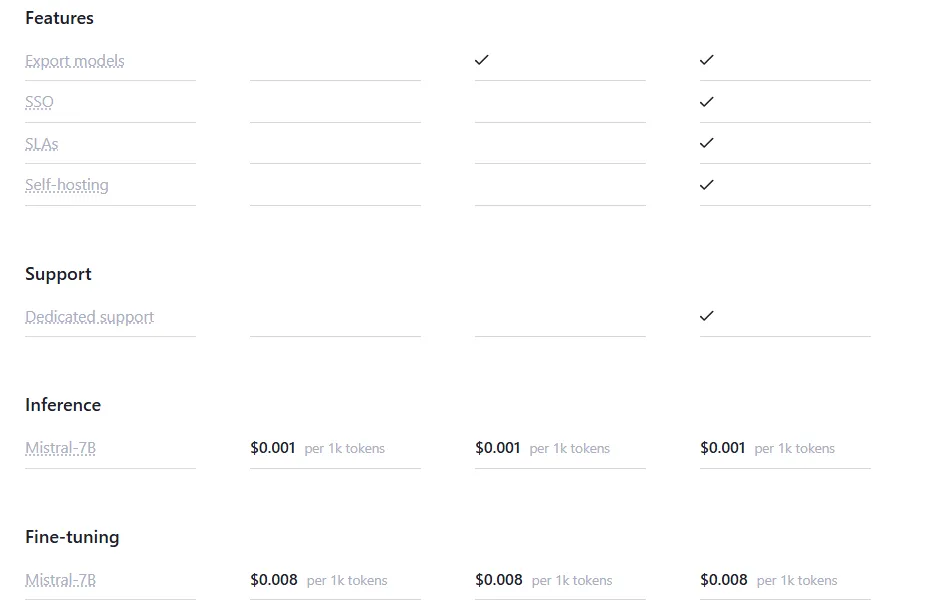Click the middle plan's $0.008 fine-tuning price

(499, 580)
